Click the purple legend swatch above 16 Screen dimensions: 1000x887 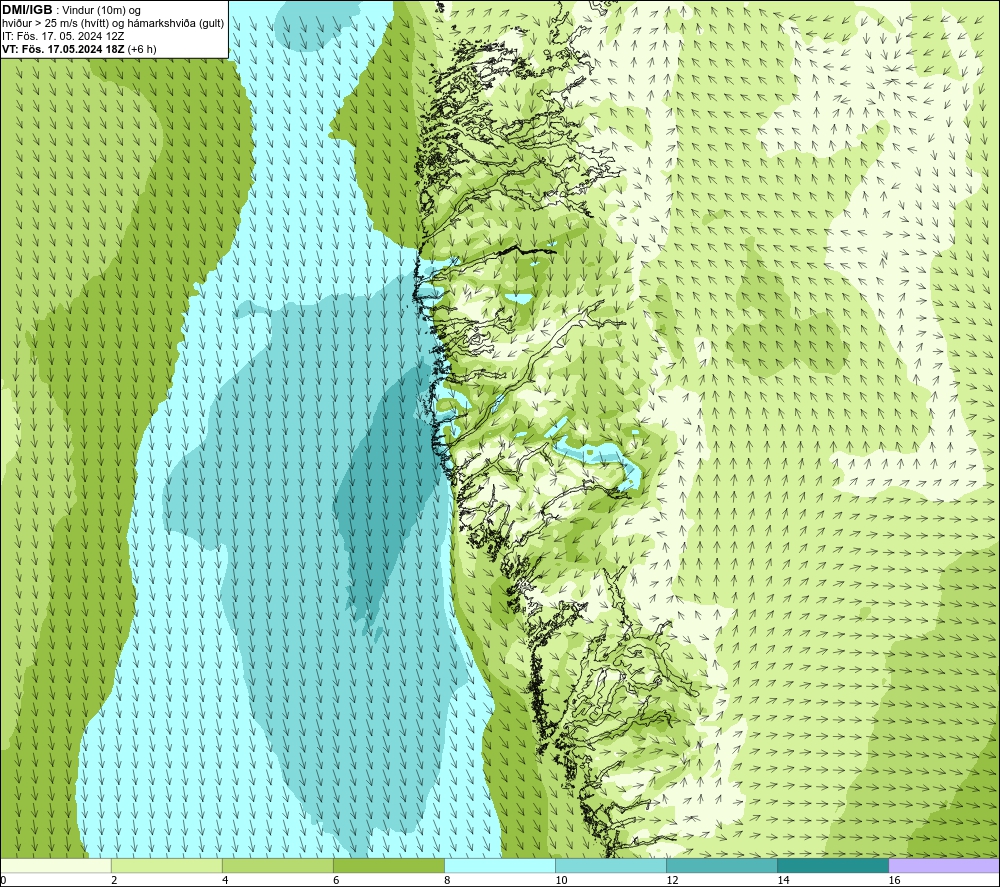944,865
